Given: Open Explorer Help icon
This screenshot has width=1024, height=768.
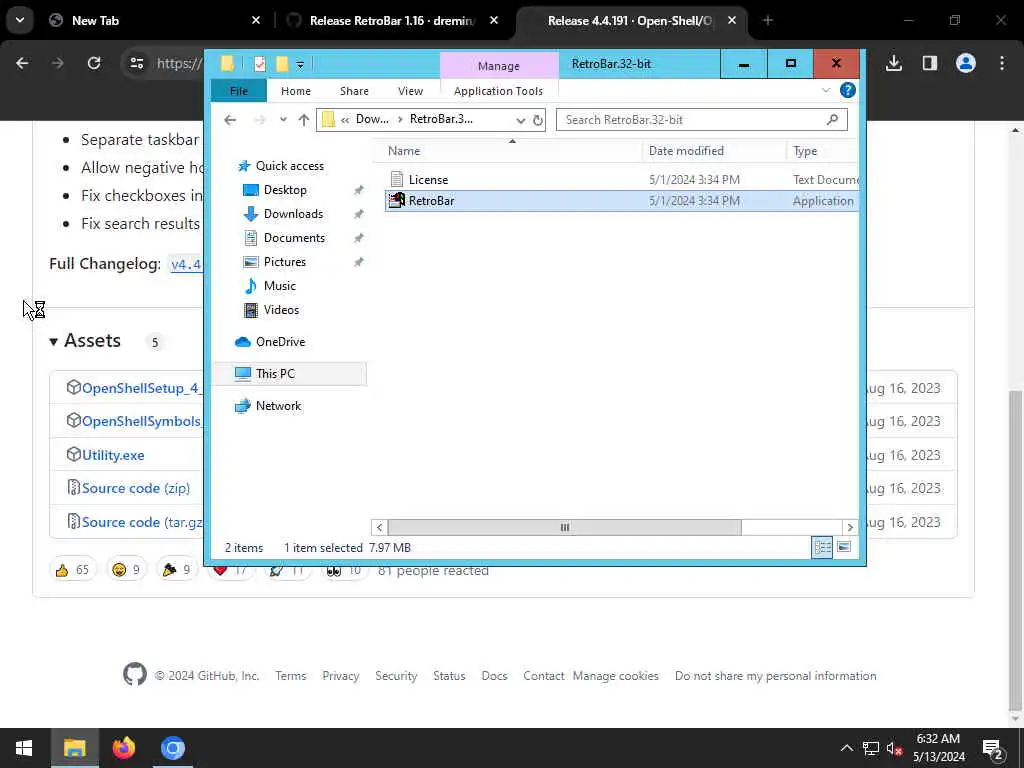Looking at the screenshot, I should [847, 90].
